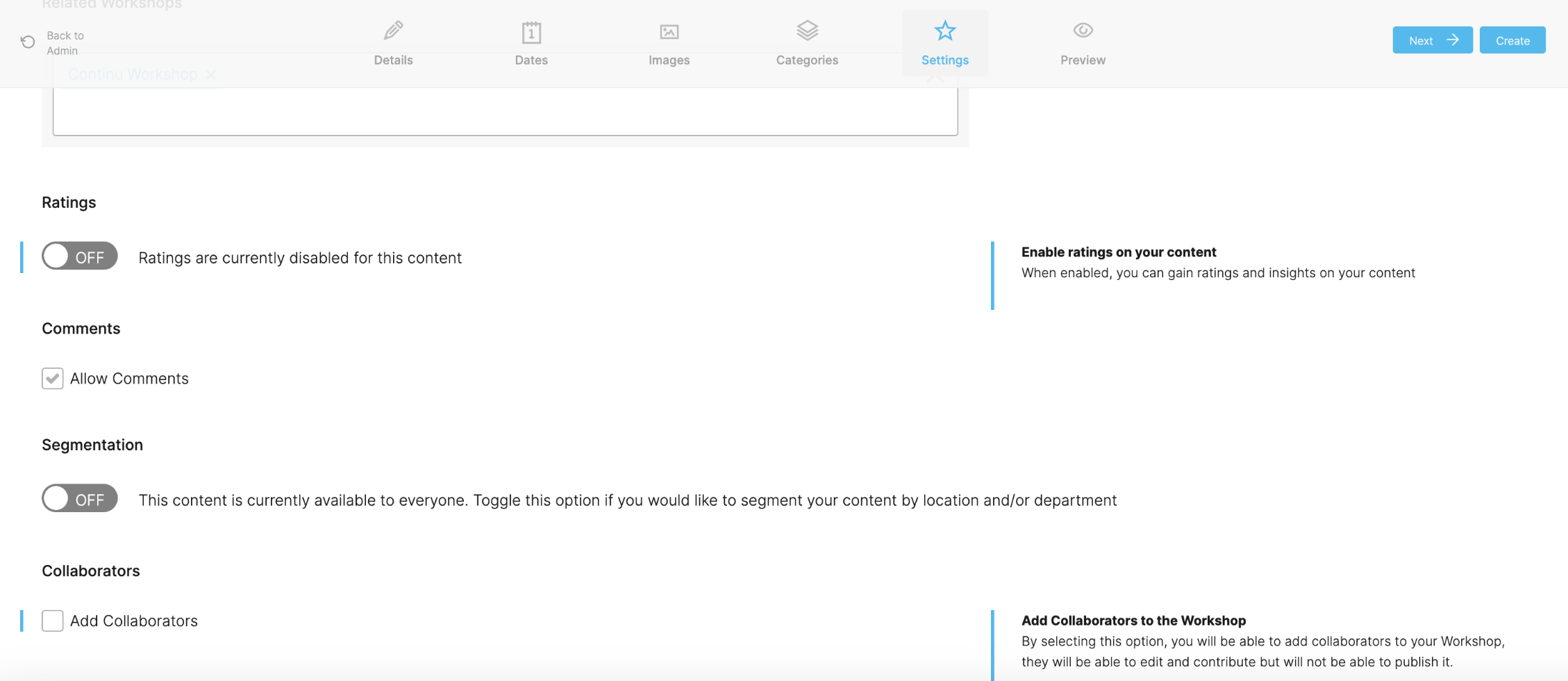The width and height of the screenshot is (1568, 681).
Task: Click the Add Collaborators label
Action: click(134, 621)
